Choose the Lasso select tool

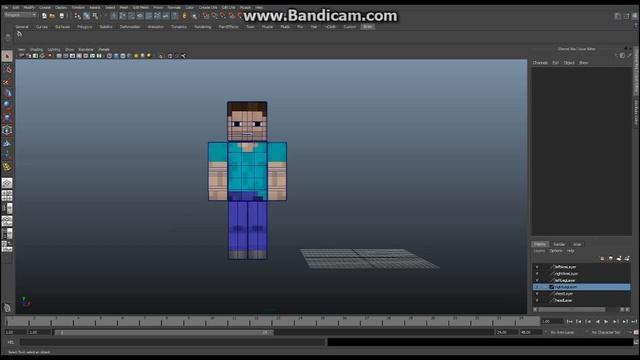[x=7, y=69]
